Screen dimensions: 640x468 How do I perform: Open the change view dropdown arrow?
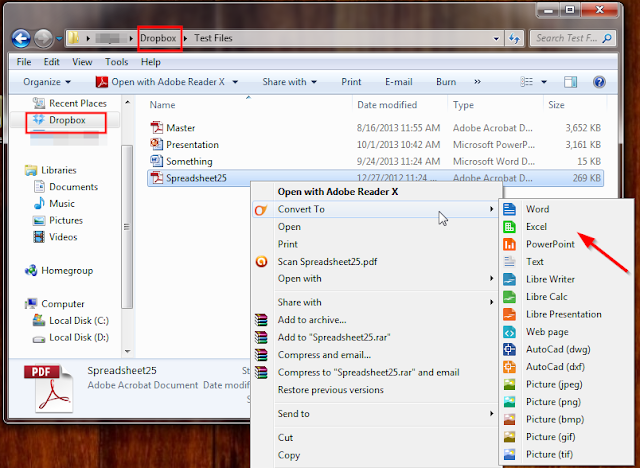pos(544,82)
